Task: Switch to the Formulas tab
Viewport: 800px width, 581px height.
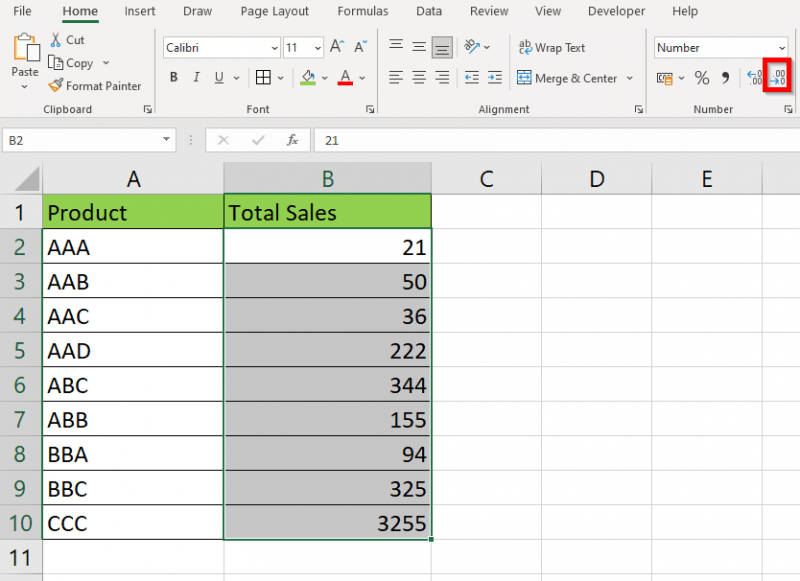Action: coord(362,11)
